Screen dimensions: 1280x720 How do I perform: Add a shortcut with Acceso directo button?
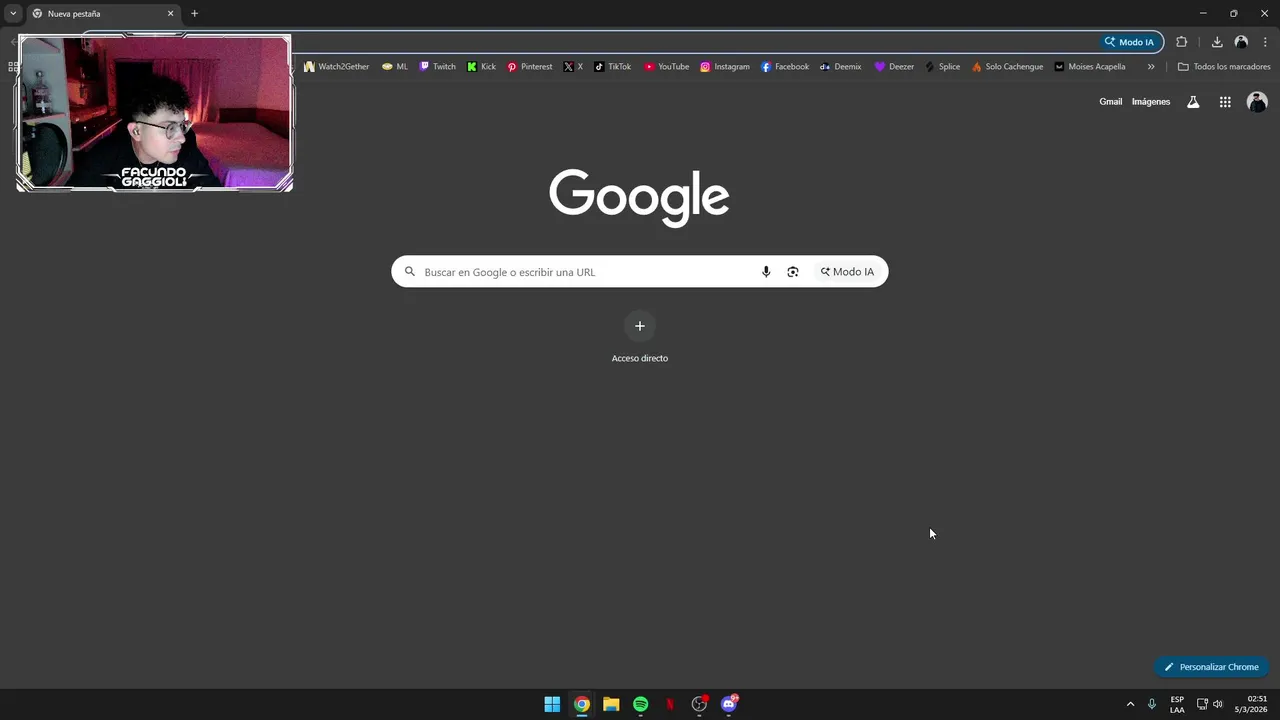point(640,336)
